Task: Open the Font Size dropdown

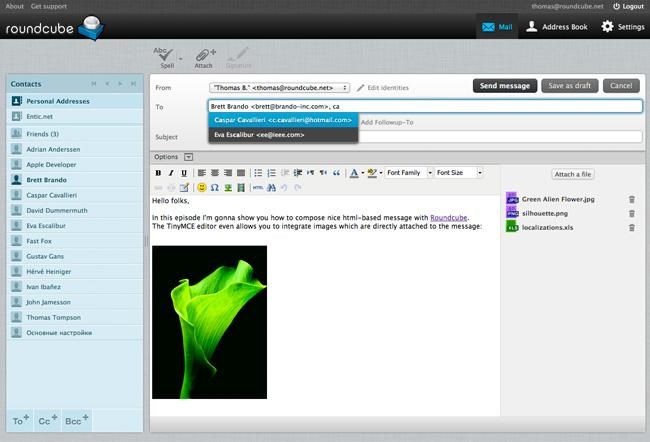Action: (459, 173)
